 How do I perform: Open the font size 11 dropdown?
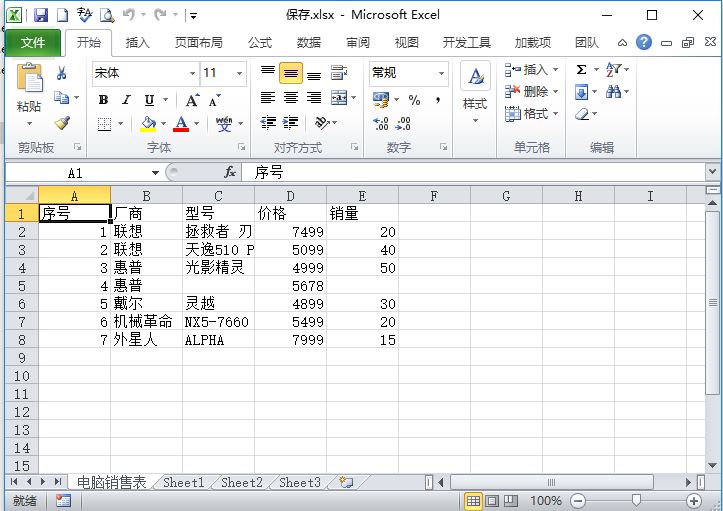240,73
